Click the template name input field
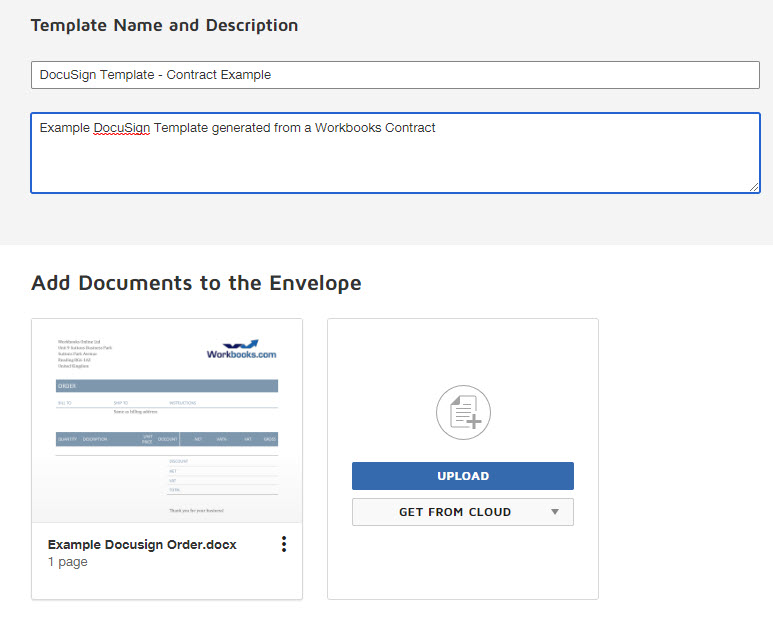Image resolution: width=773 pixels, height=629 pixels. pos(395,75)
